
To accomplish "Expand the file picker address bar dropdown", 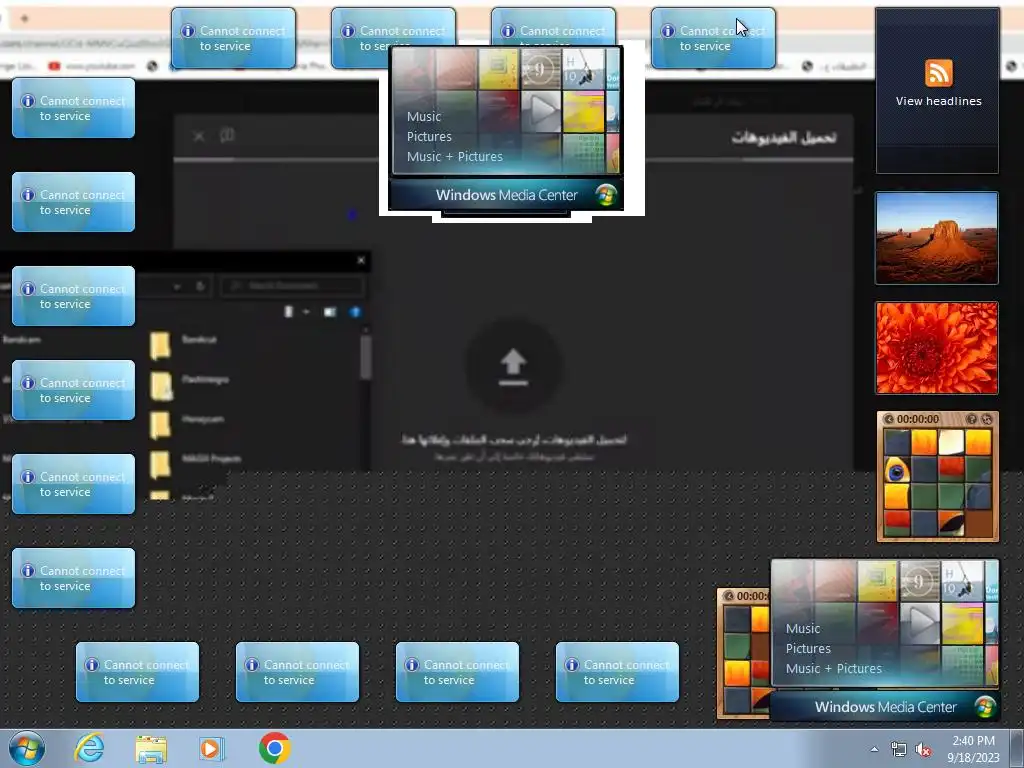I will (x=176, y=286).
